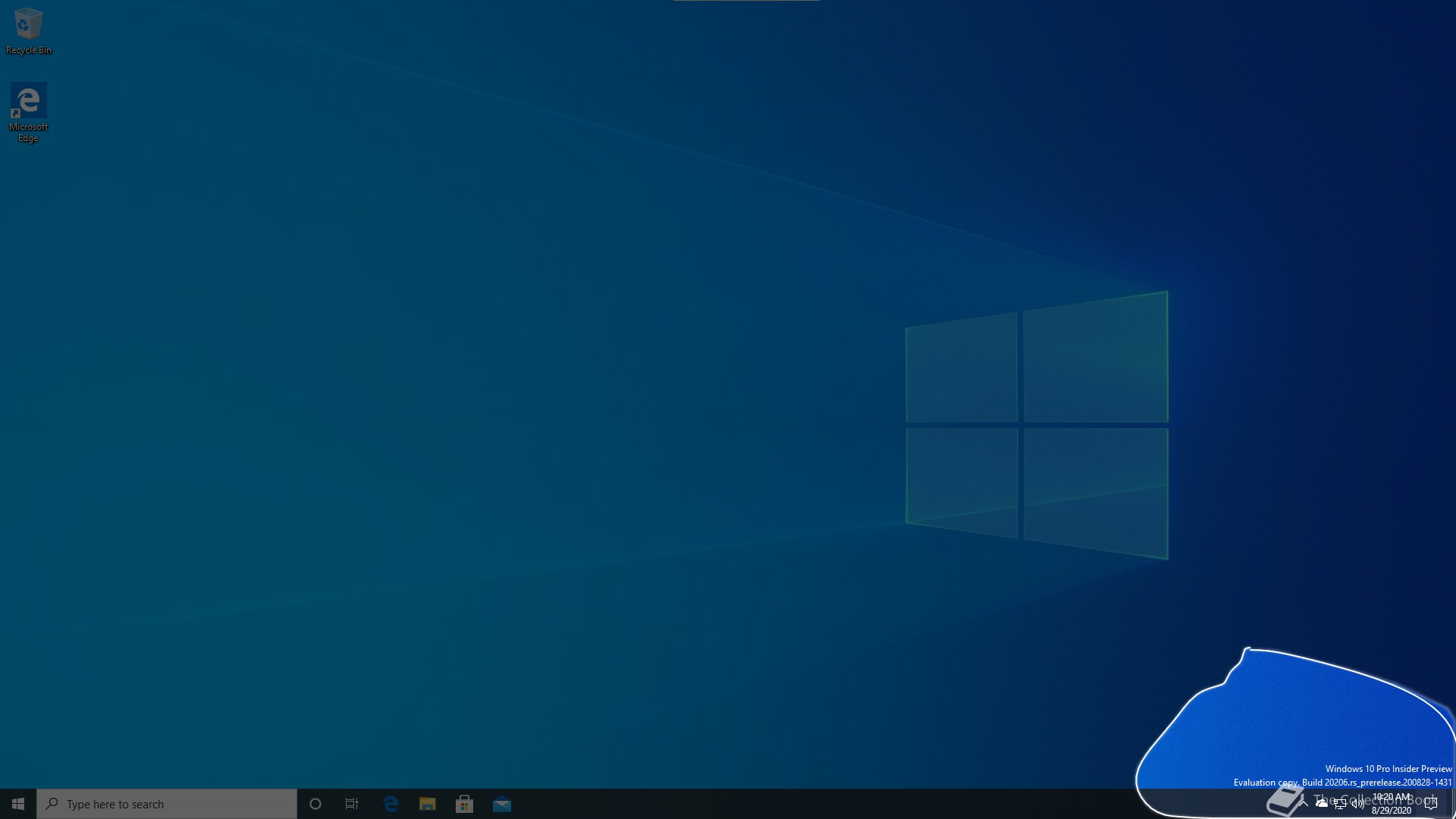Open the Mail app from the taskbar
The width and height of the screenshot is (1456, 819).
point(502,804)
